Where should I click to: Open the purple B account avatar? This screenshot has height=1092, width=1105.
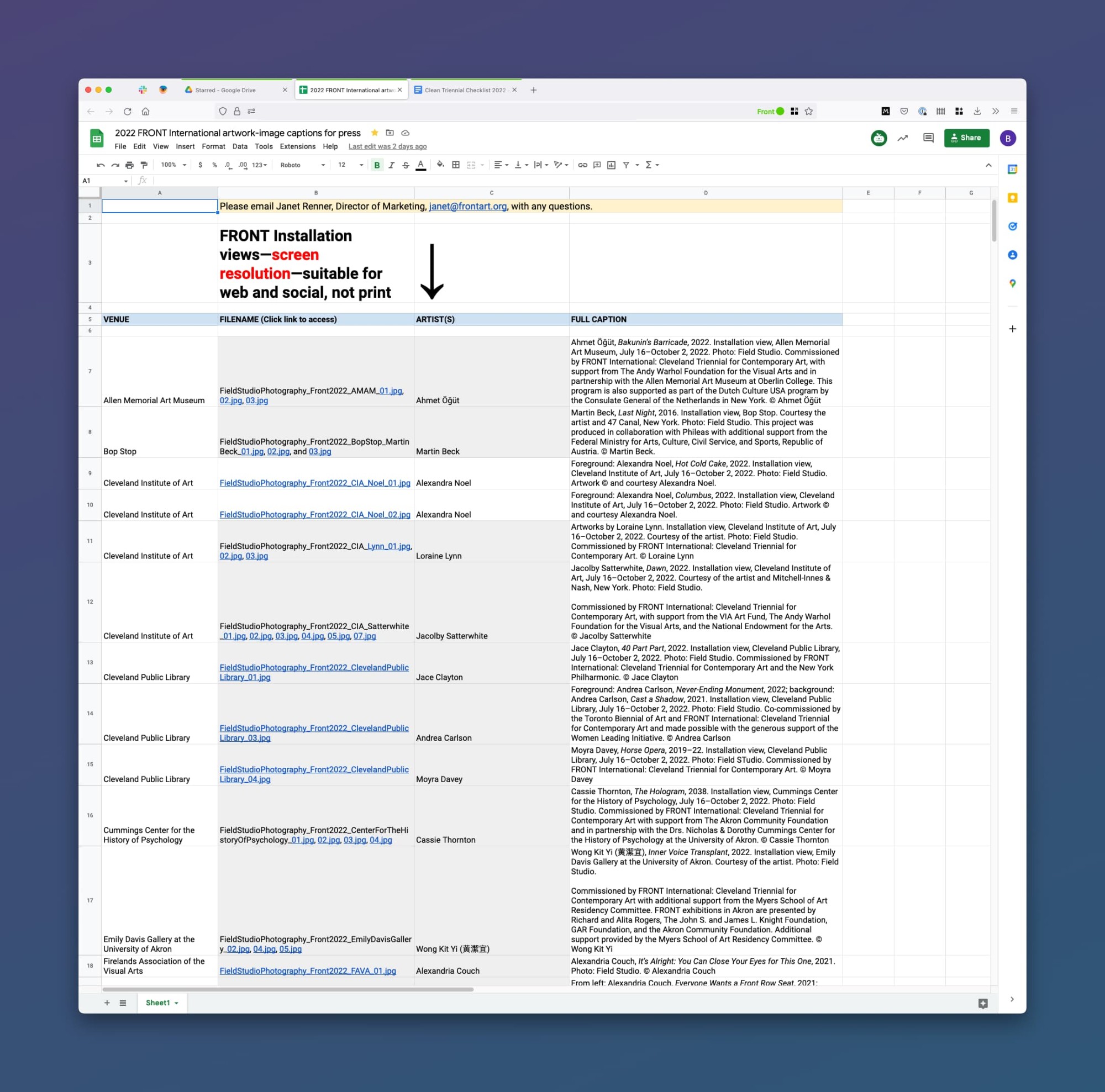click(1008, 138)
